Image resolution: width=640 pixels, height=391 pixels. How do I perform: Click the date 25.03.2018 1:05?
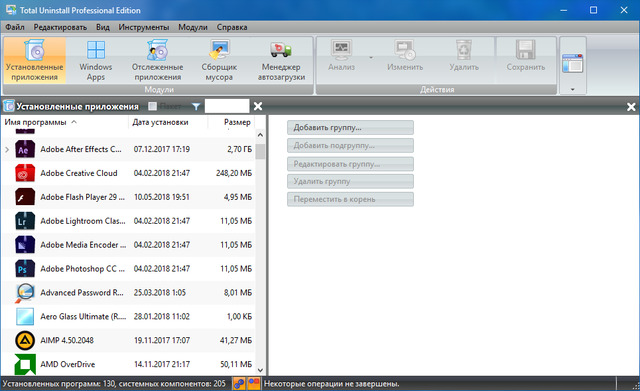tap(159, 293)
